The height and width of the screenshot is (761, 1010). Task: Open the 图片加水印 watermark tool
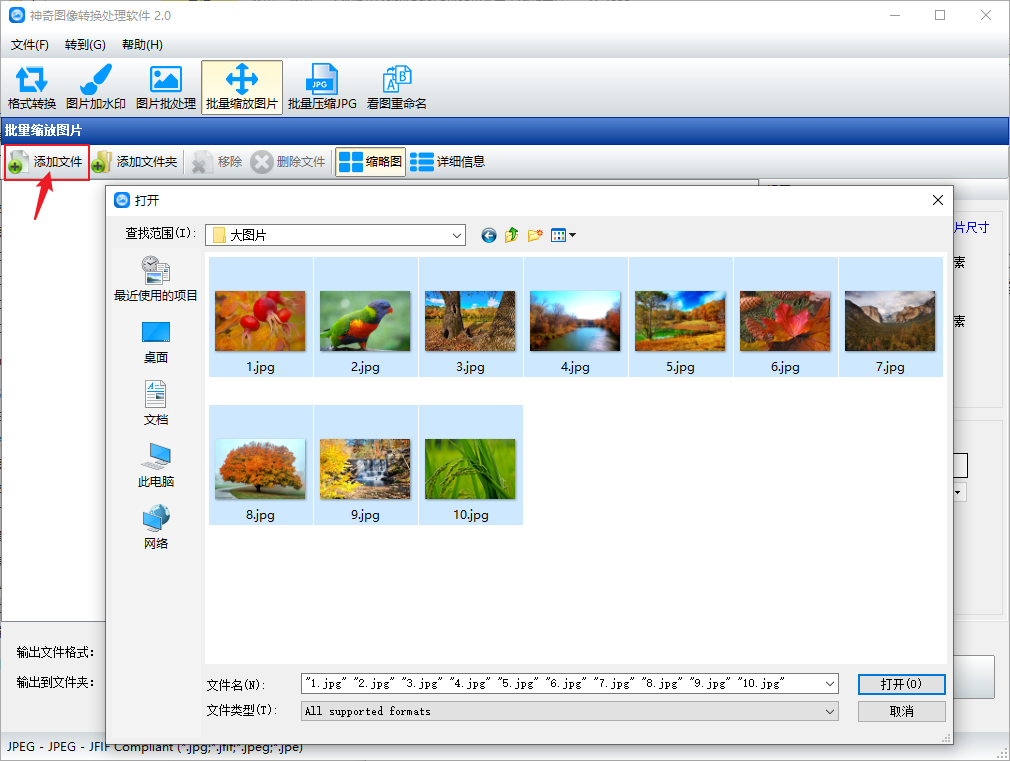(95, 88)
